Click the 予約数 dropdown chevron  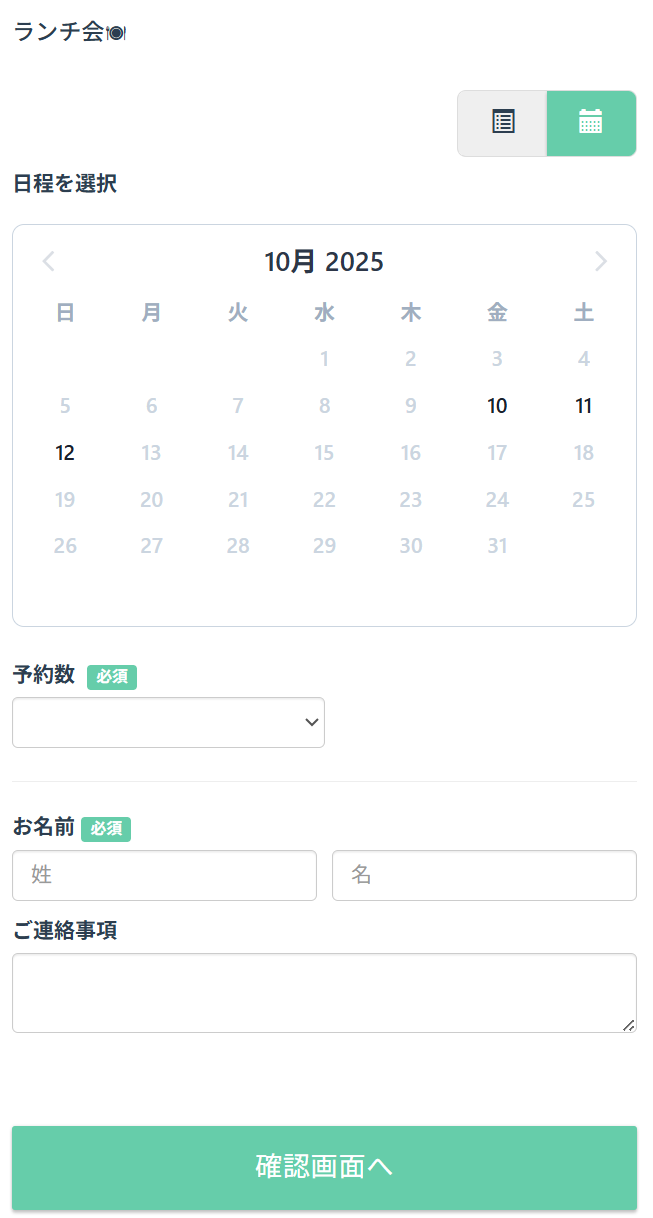click(311, 722)
